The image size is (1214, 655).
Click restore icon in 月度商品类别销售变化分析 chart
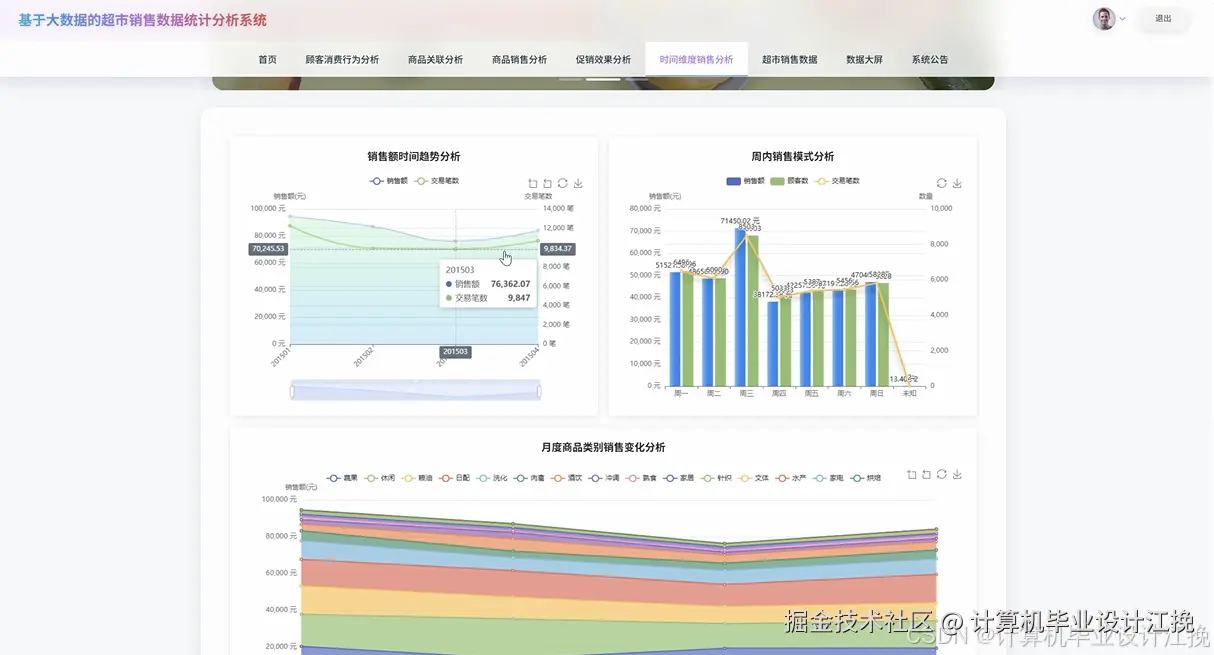[942, 474]
